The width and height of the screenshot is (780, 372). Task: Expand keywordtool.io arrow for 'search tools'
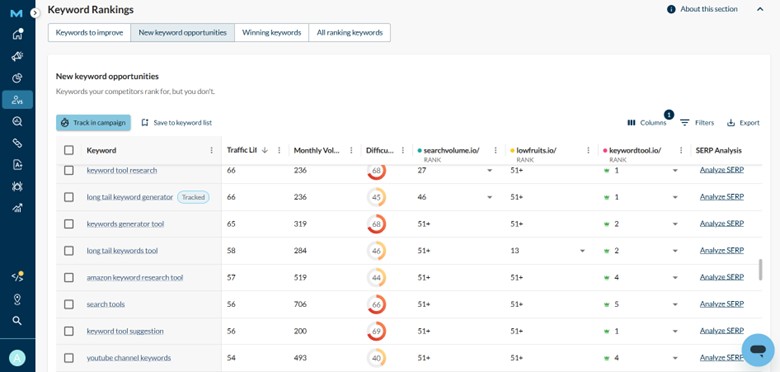pos(675,305)
